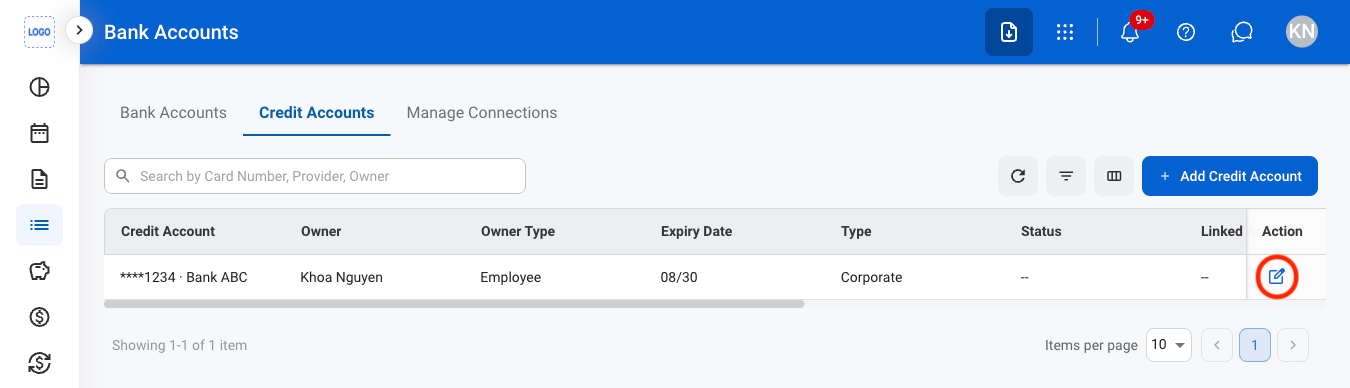Open the notifications bell

(x=1130, y=32)
